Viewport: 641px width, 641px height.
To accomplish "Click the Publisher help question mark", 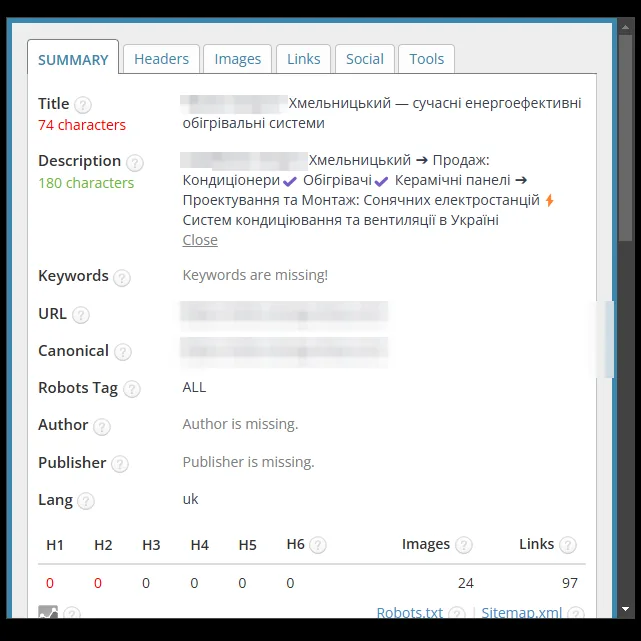I will (x=120, y=464).
